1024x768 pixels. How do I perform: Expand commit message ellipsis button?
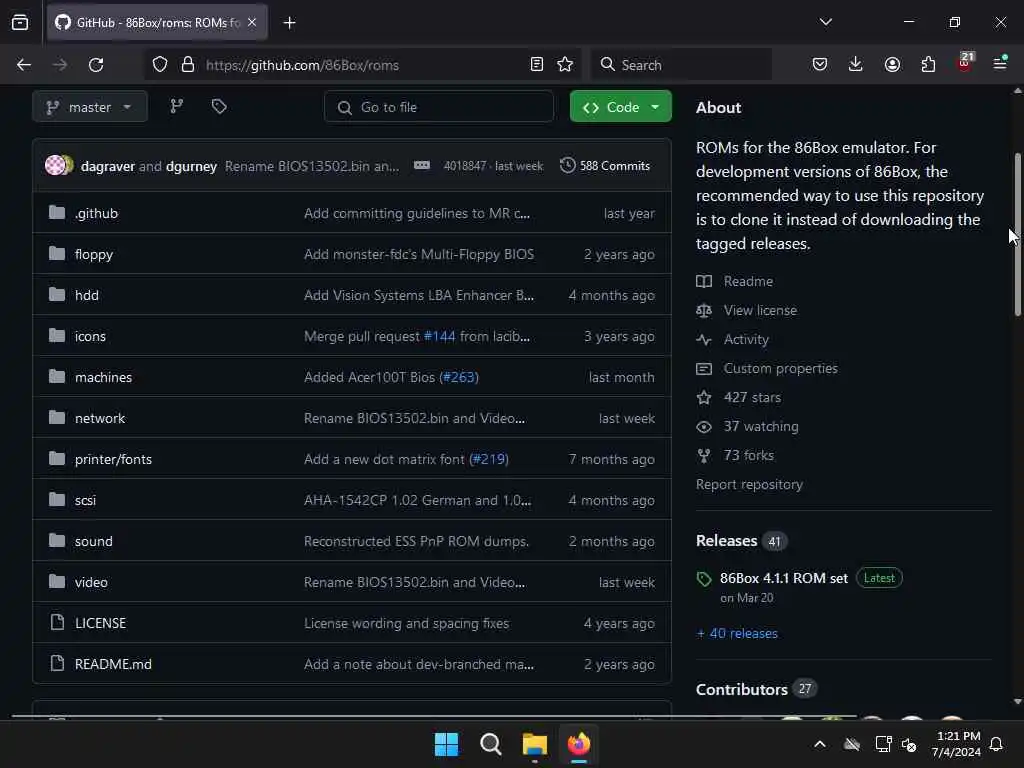point(422,165)
